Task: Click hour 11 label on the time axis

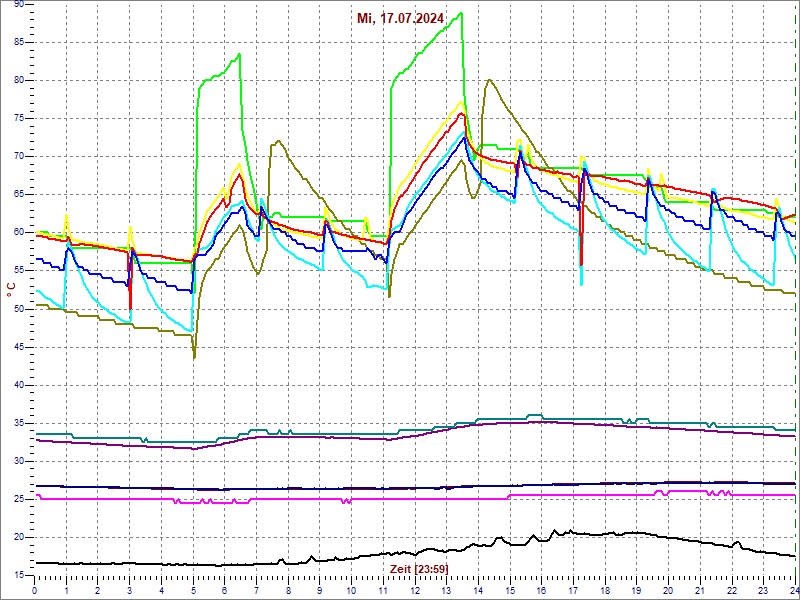Action: (x=383, y=591)
